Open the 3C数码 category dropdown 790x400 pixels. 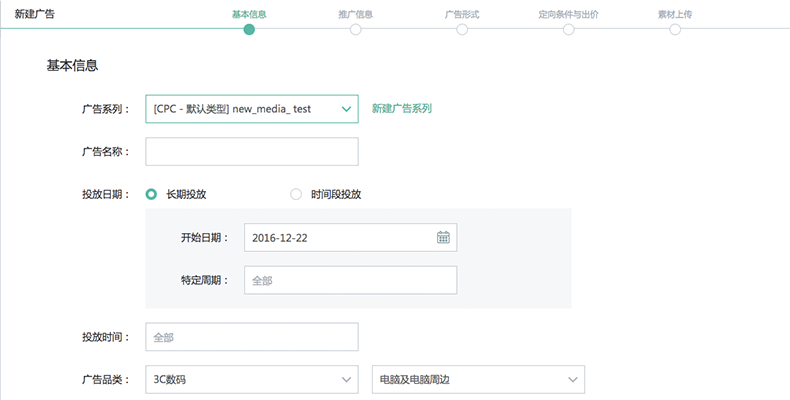click(x=252, y=379)
